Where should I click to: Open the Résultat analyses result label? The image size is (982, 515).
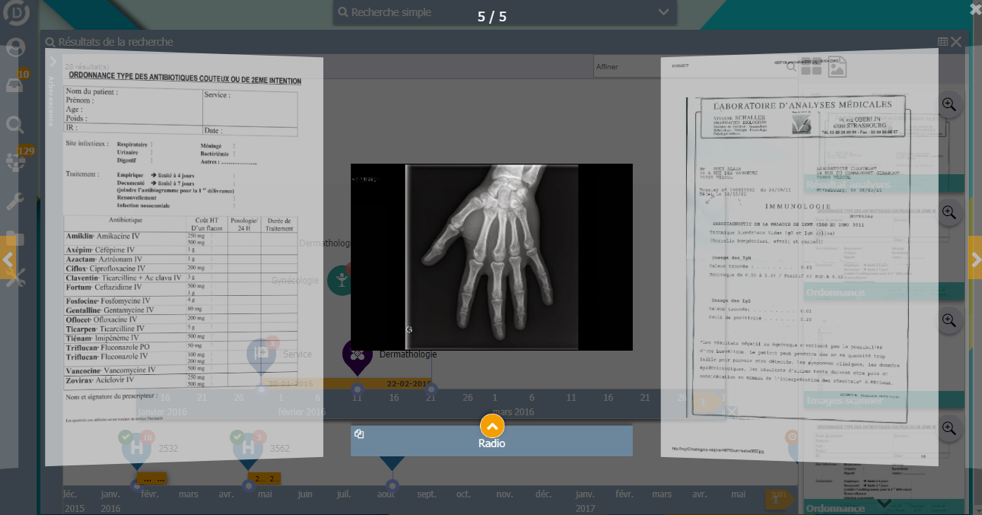coord(848,184)
